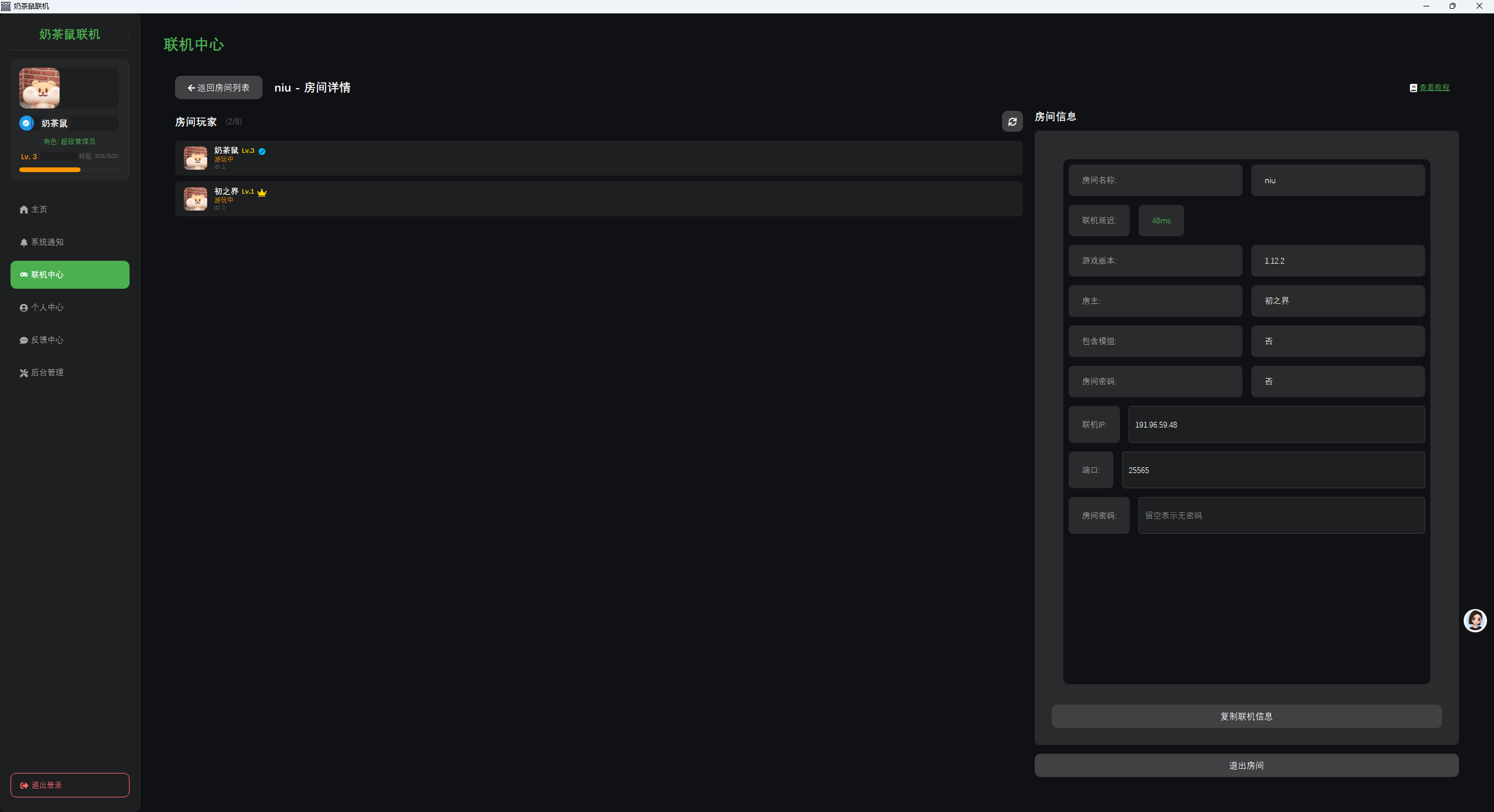Focus the 房间密码 password input field

(1280, 516)
